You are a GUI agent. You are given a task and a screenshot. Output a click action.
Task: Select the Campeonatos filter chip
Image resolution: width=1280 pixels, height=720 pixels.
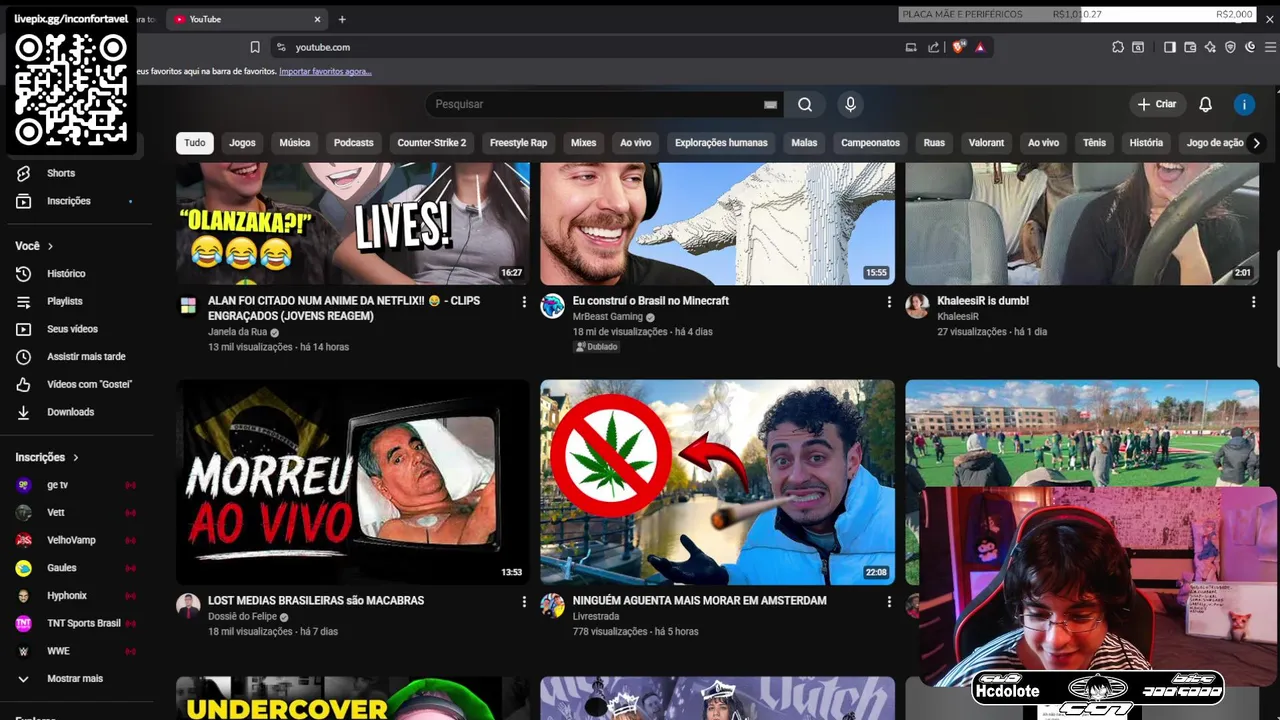point(870,143)
